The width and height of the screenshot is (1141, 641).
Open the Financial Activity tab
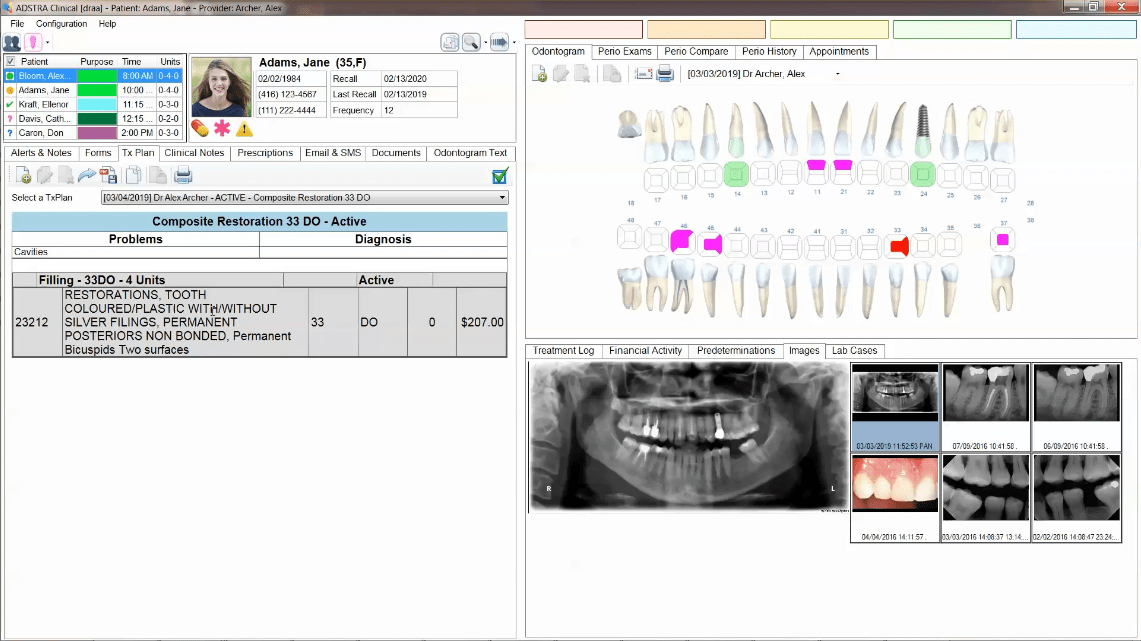[645, 351]
